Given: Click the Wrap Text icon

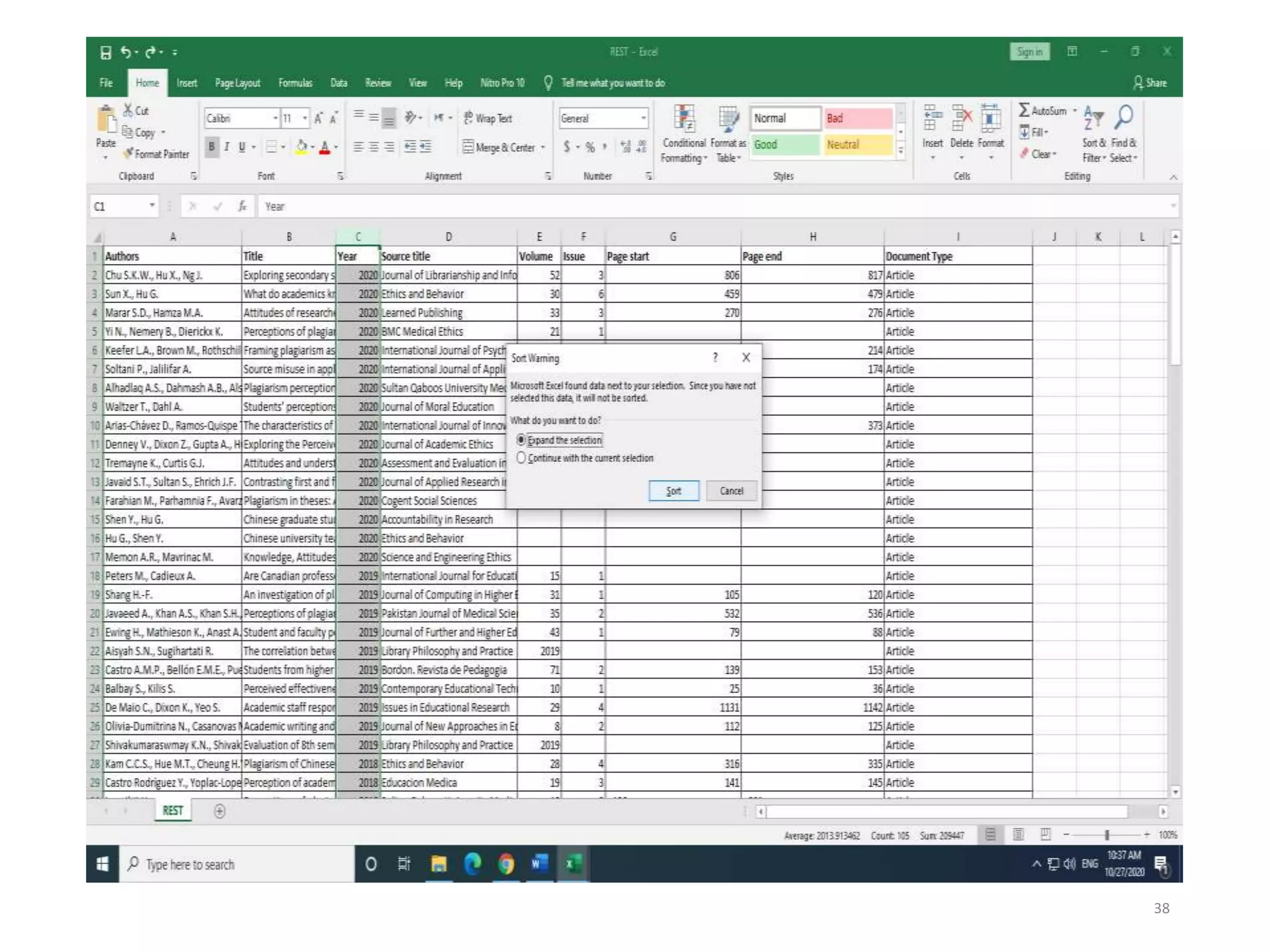Looking at the screenshot, I should point(469,118).
